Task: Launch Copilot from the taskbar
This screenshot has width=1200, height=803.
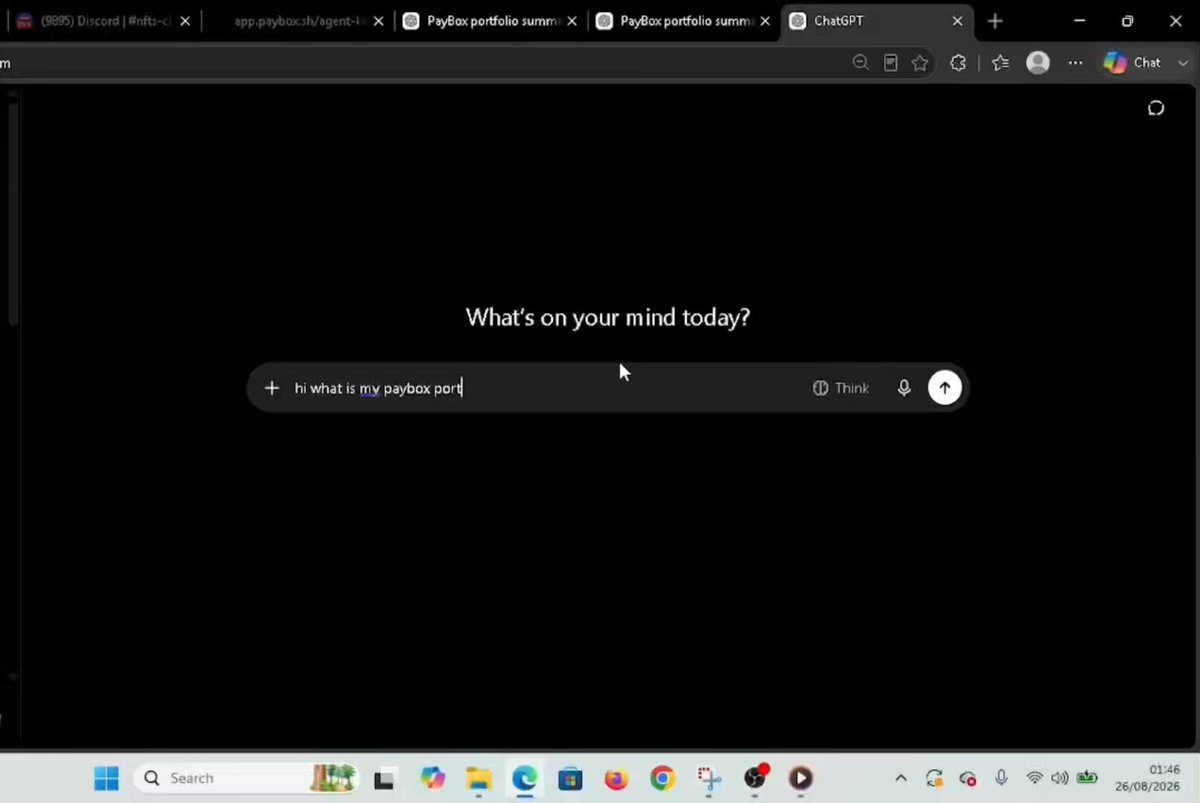Action: coord(432,778)
